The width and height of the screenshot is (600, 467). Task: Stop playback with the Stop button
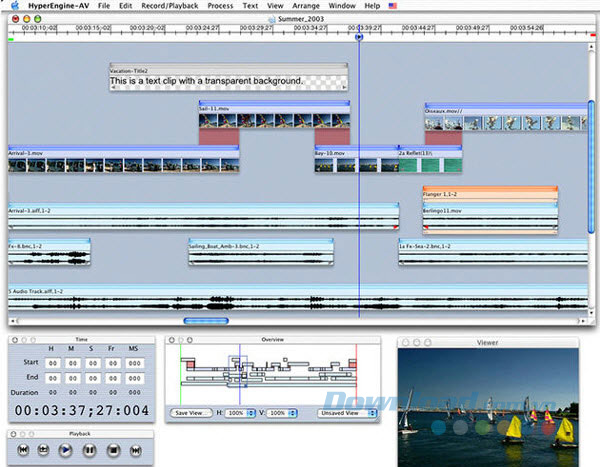(112, 451)
